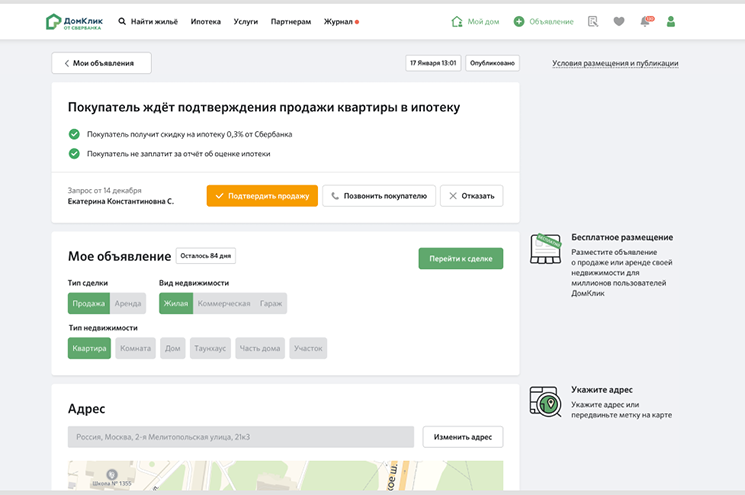The height and width of the screenshot is (495, 745).
Task: Go back to Мои объявления
Action: [x=101, y=63]
